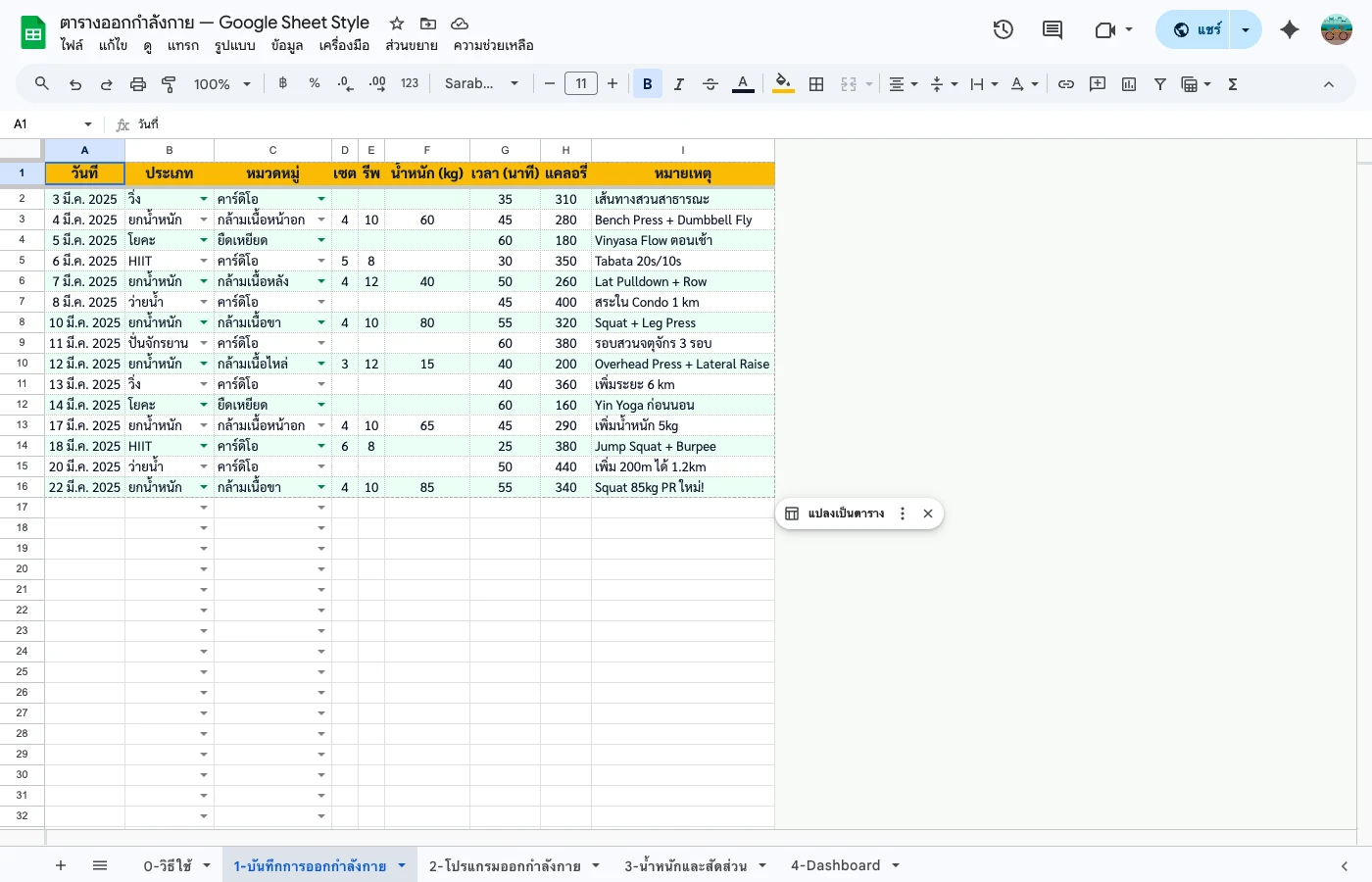
Task: Open version history
Action: click(x=1003, y=29)
